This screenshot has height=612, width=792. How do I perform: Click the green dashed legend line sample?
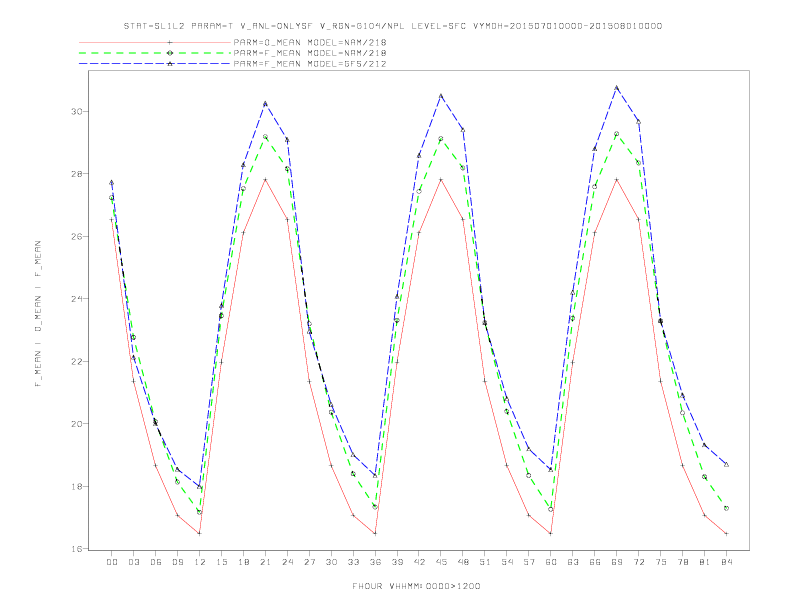click(155, 53)
